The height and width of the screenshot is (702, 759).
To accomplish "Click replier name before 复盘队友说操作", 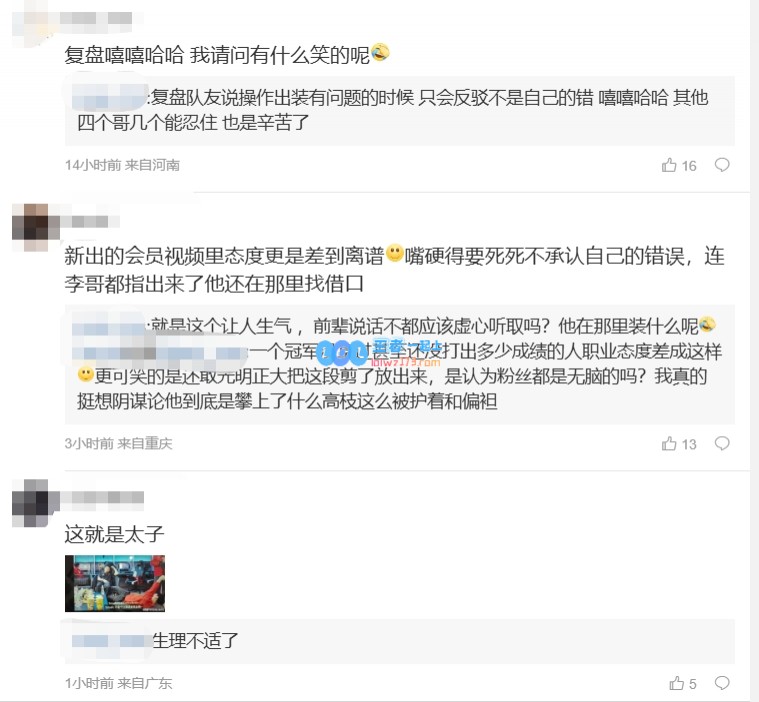I will pos(110,96).
